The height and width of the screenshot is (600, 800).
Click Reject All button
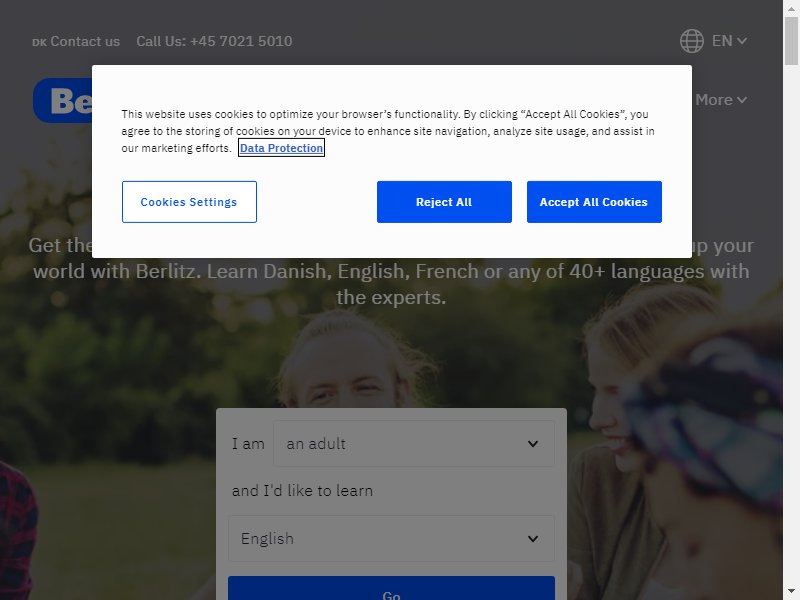(444, 202)
